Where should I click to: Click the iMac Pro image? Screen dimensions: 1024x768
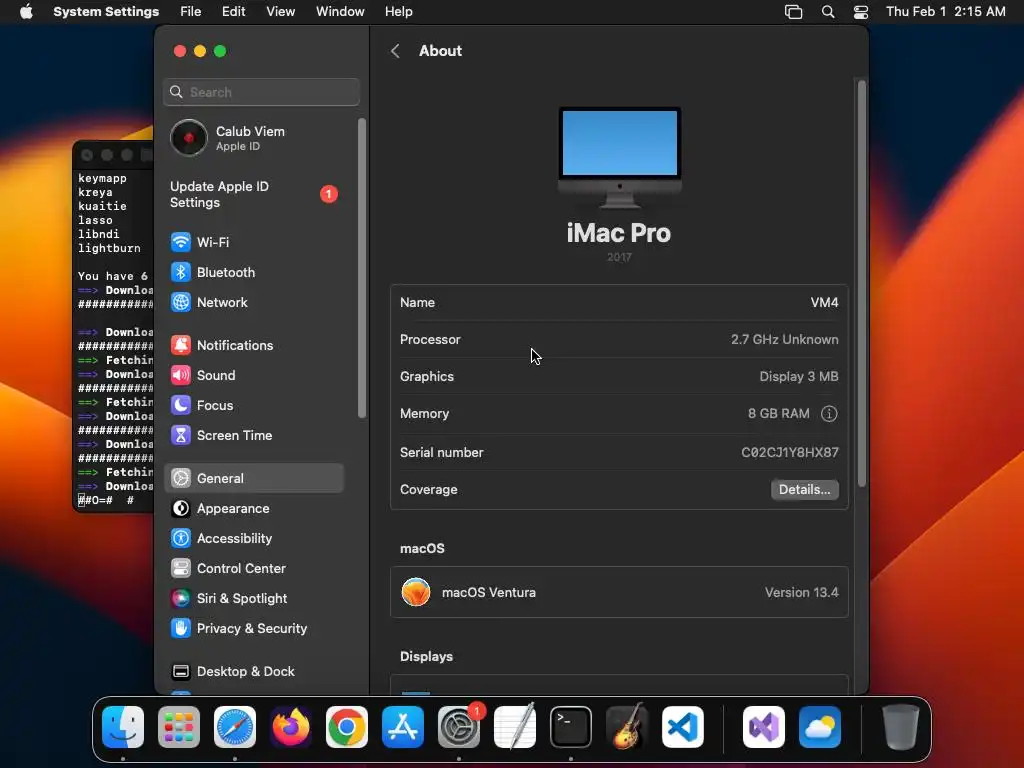tap(620, 157)
